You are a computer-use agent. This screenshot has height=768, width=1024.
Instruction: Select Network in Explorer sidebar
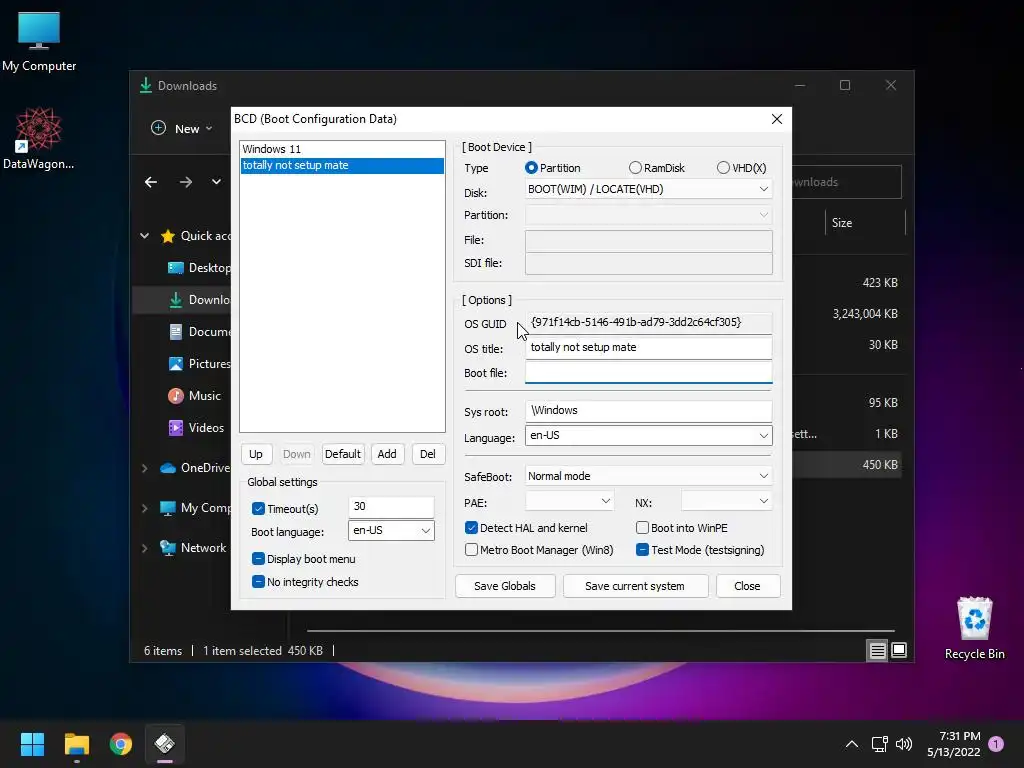click(193, 548)
